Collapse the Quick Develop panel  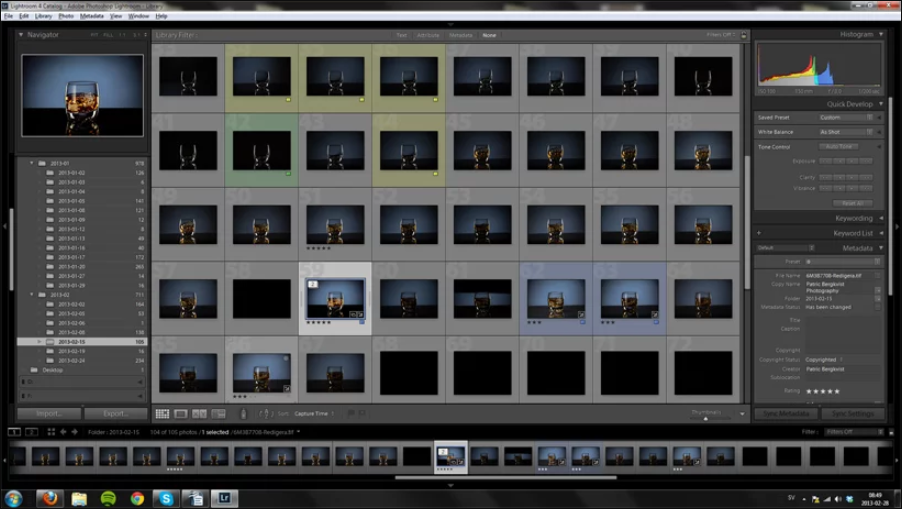tap(881, 104)
